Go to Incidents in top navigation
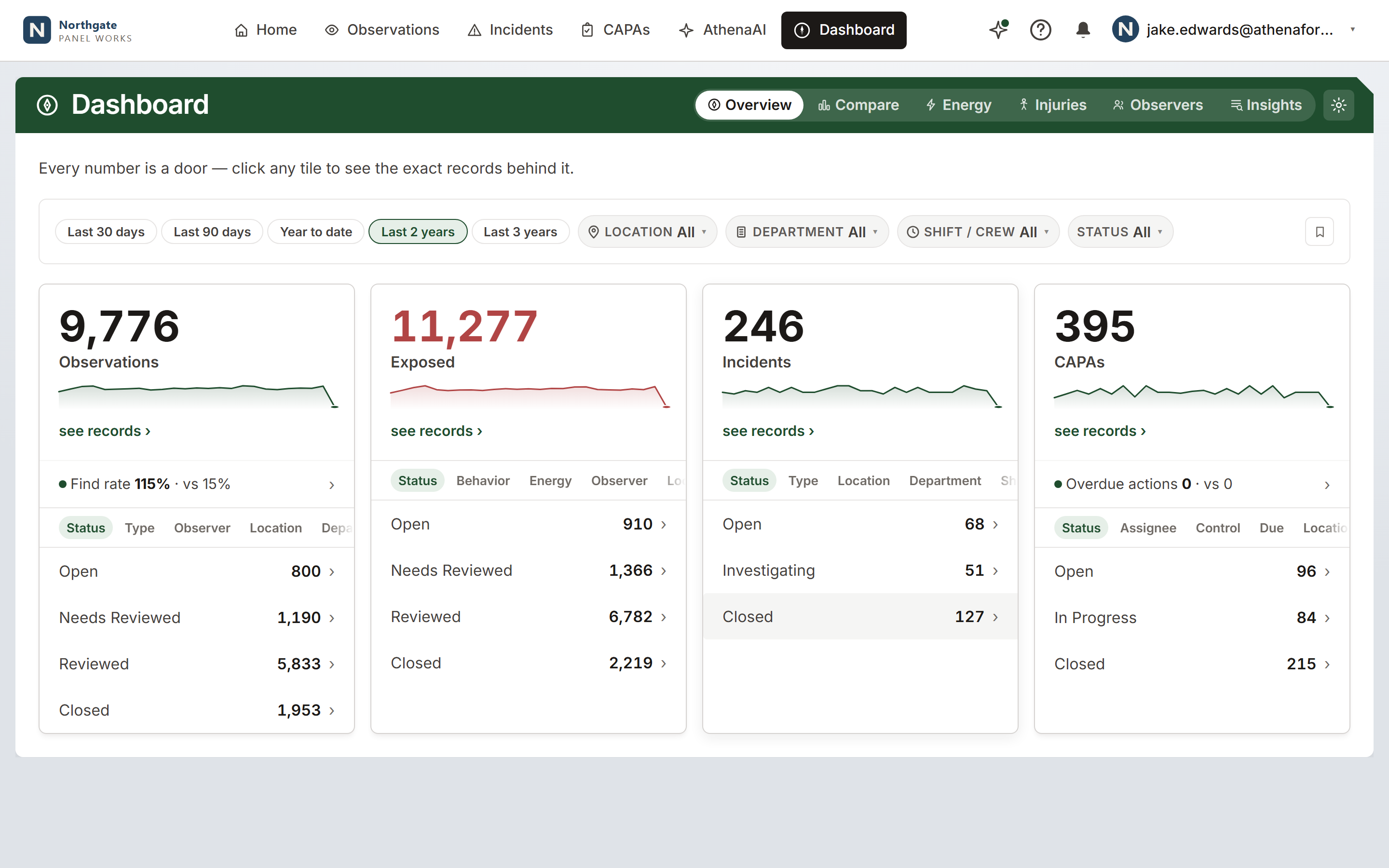This screenshot has height=868, width=1389. [x=510, y=30]
